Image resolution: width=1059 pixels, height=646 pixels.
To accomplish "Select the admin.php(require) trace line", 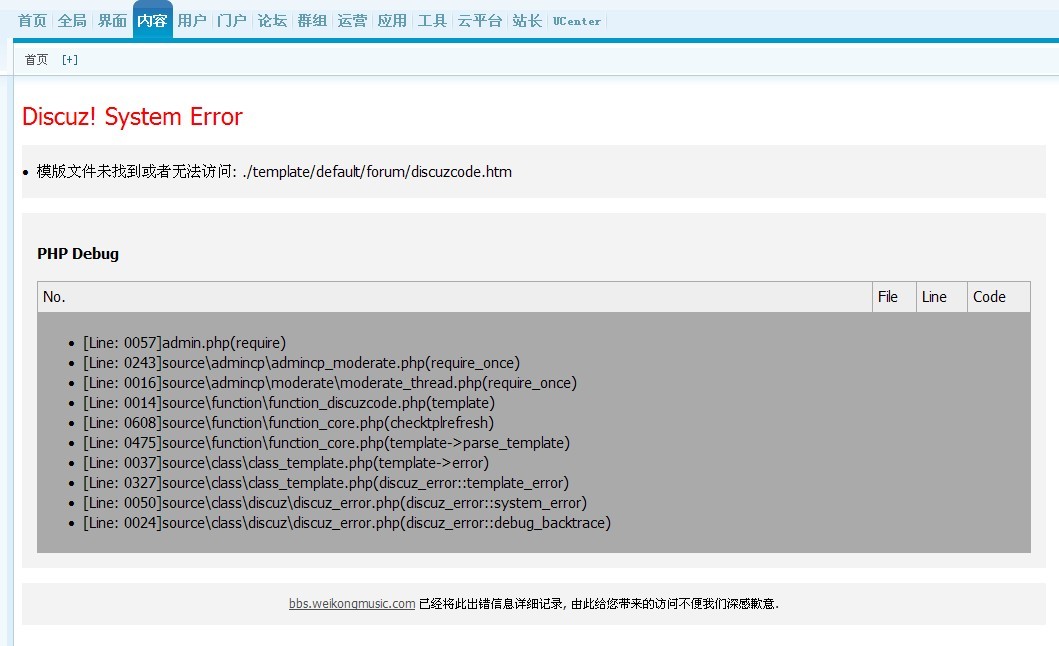I will (x=184, y=343).
